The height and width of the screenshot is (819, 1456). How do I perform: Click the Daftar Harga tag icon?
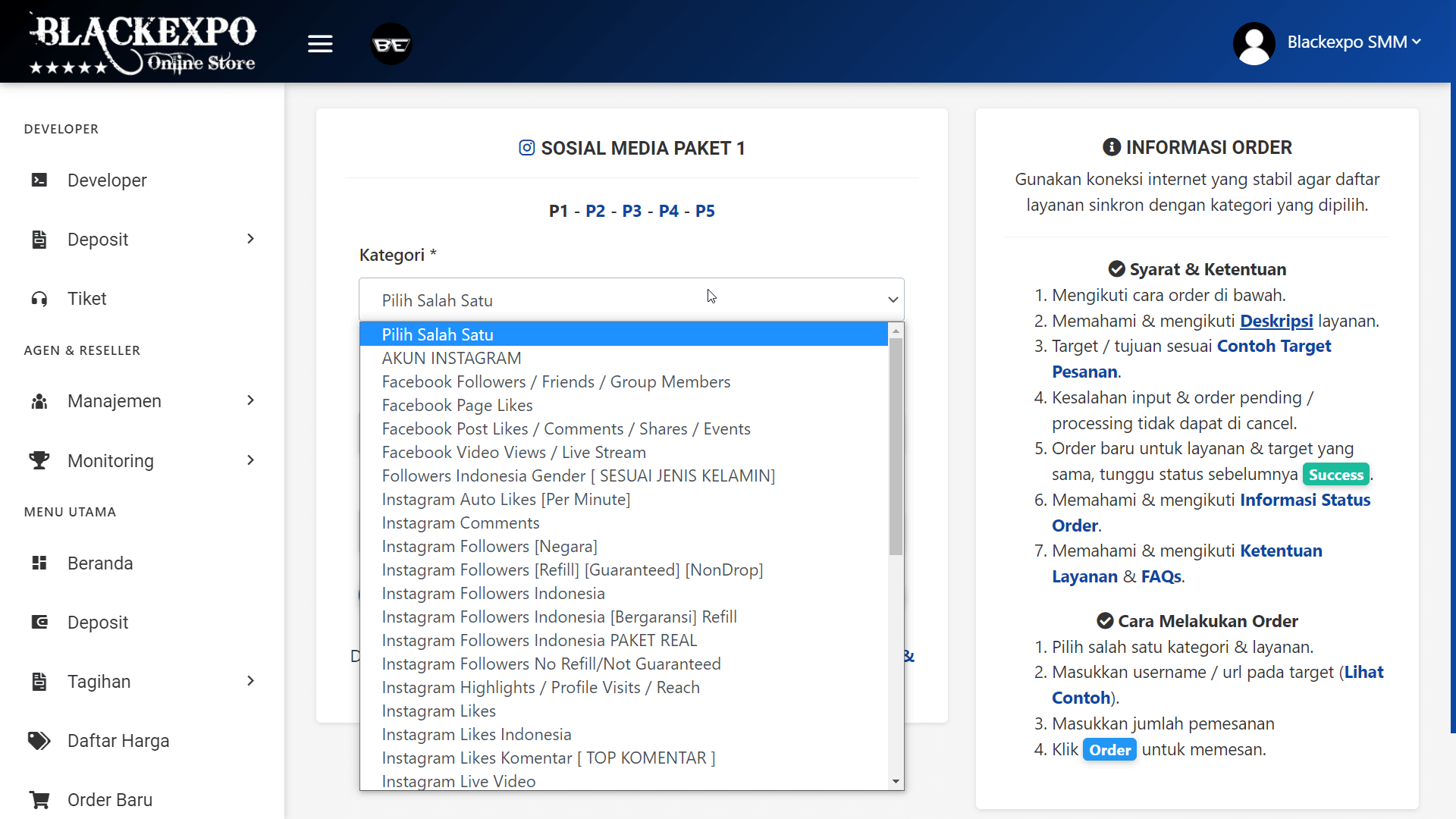click(39, 740)
